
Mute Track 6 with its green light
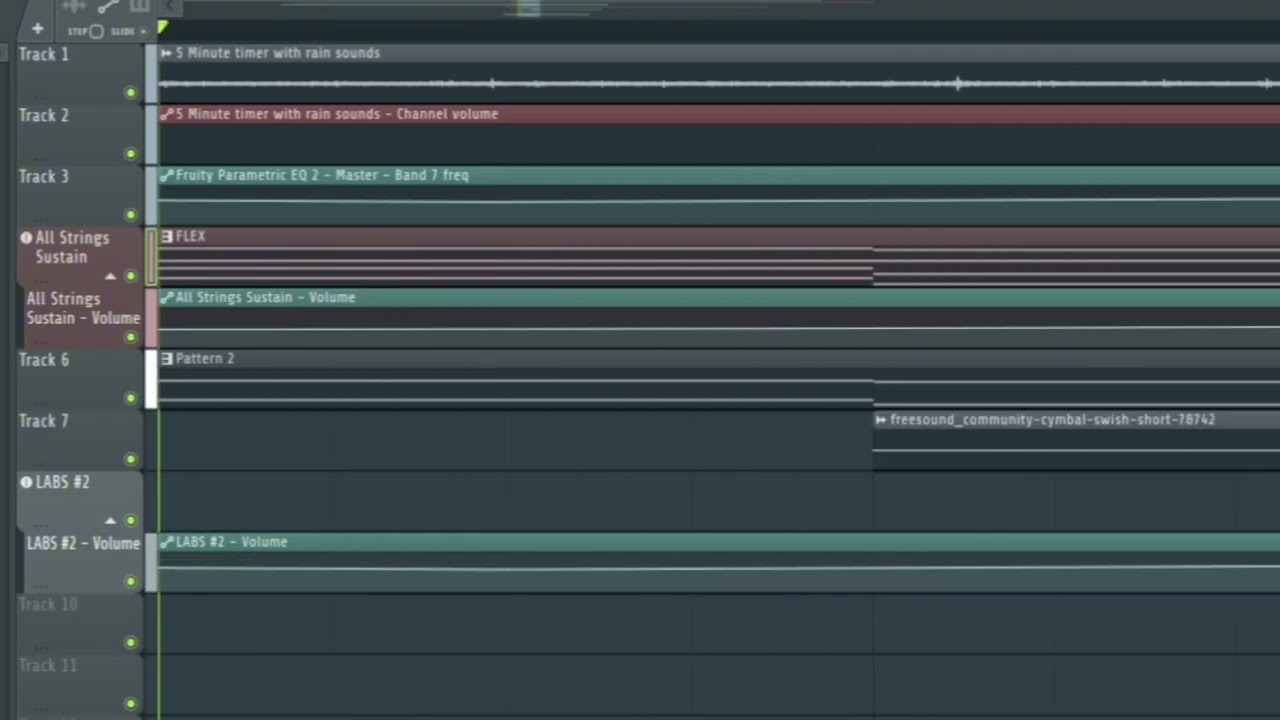[130, 398]
